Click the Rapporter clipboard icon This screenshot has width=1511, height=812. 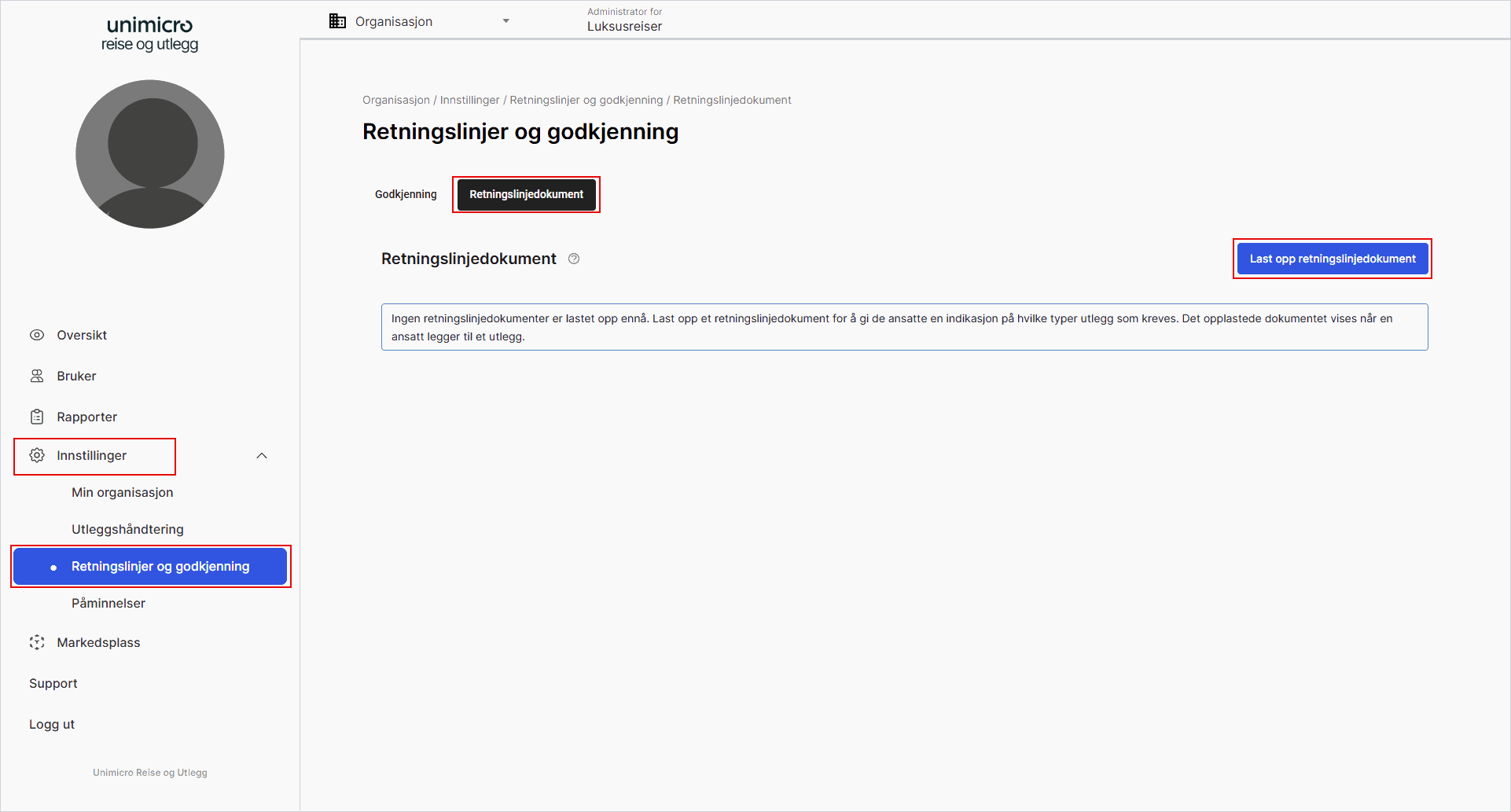37,417
